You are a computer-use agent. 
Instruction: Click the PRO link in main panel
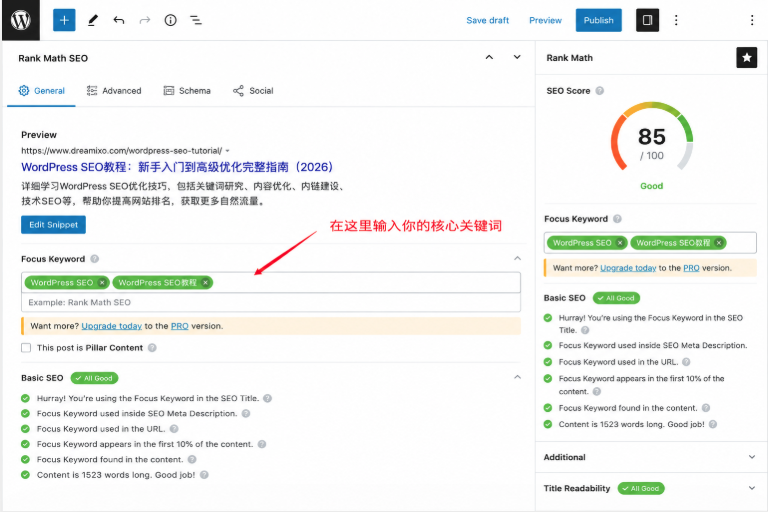(180, 326)
